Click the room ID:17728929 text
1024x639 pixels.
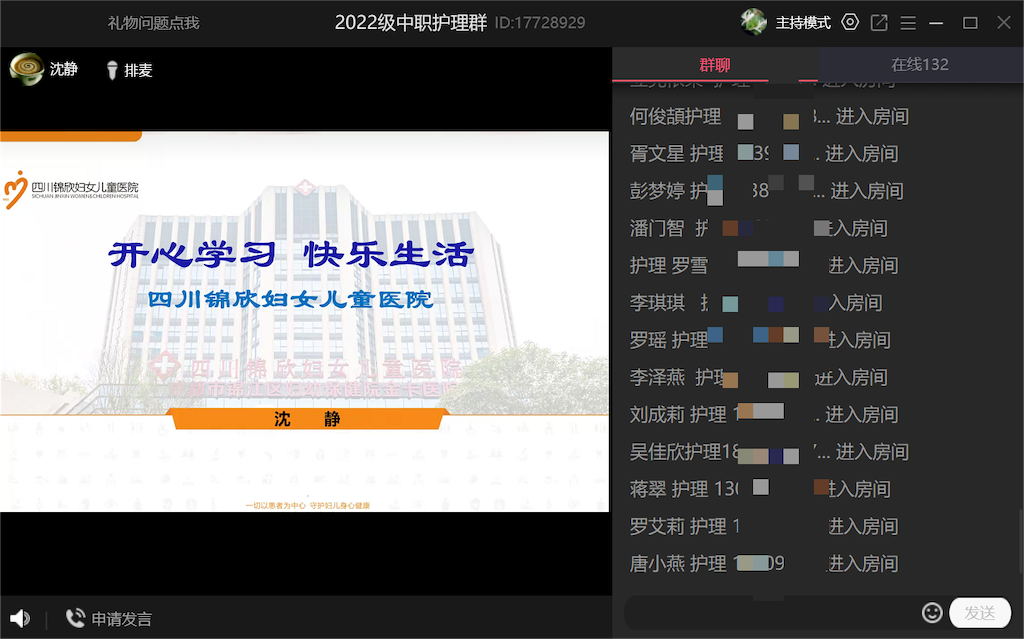click(540, 23)
